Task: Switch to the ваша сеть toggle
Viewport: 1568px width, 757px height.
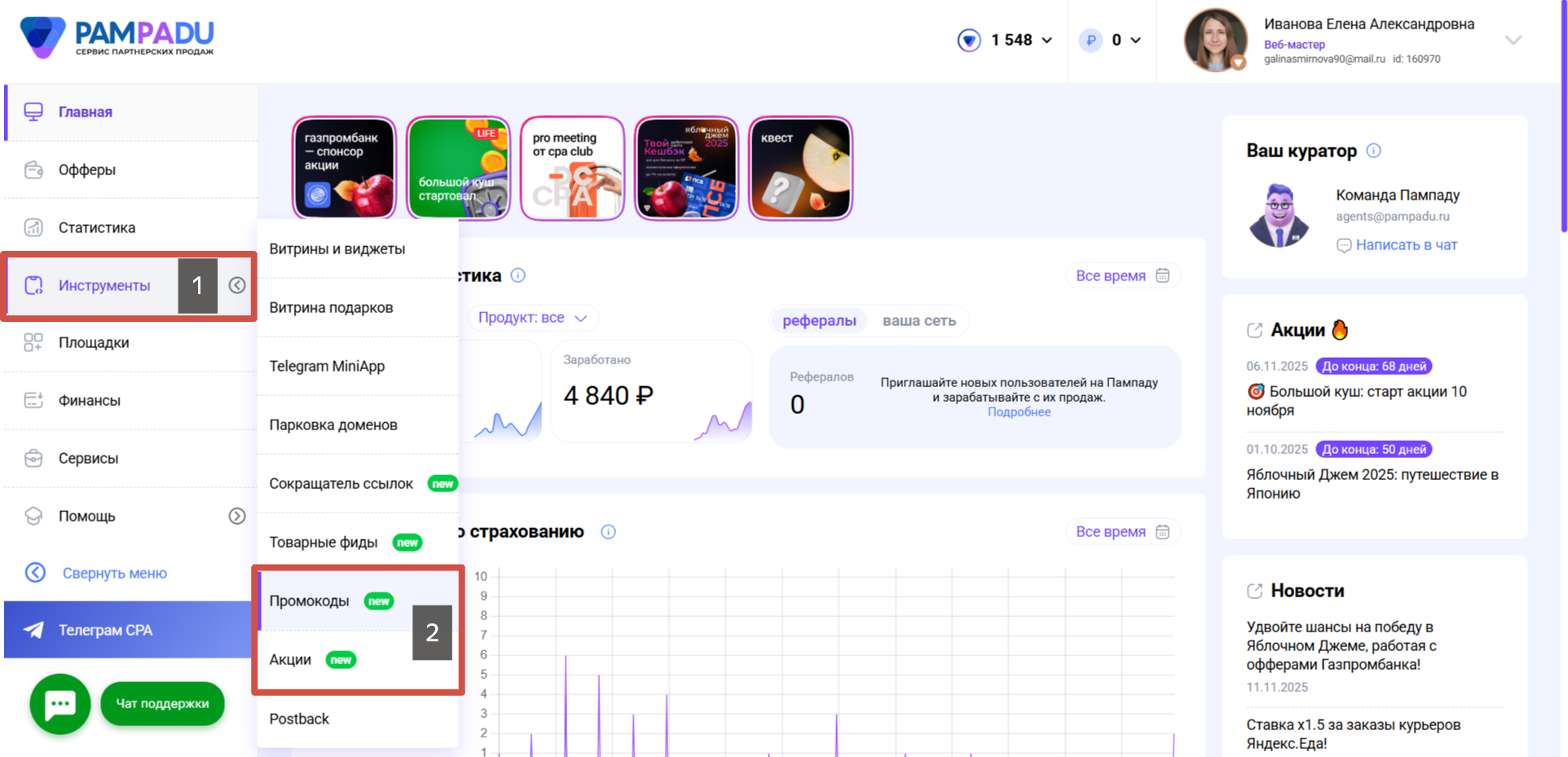Action: pos(918,321)
